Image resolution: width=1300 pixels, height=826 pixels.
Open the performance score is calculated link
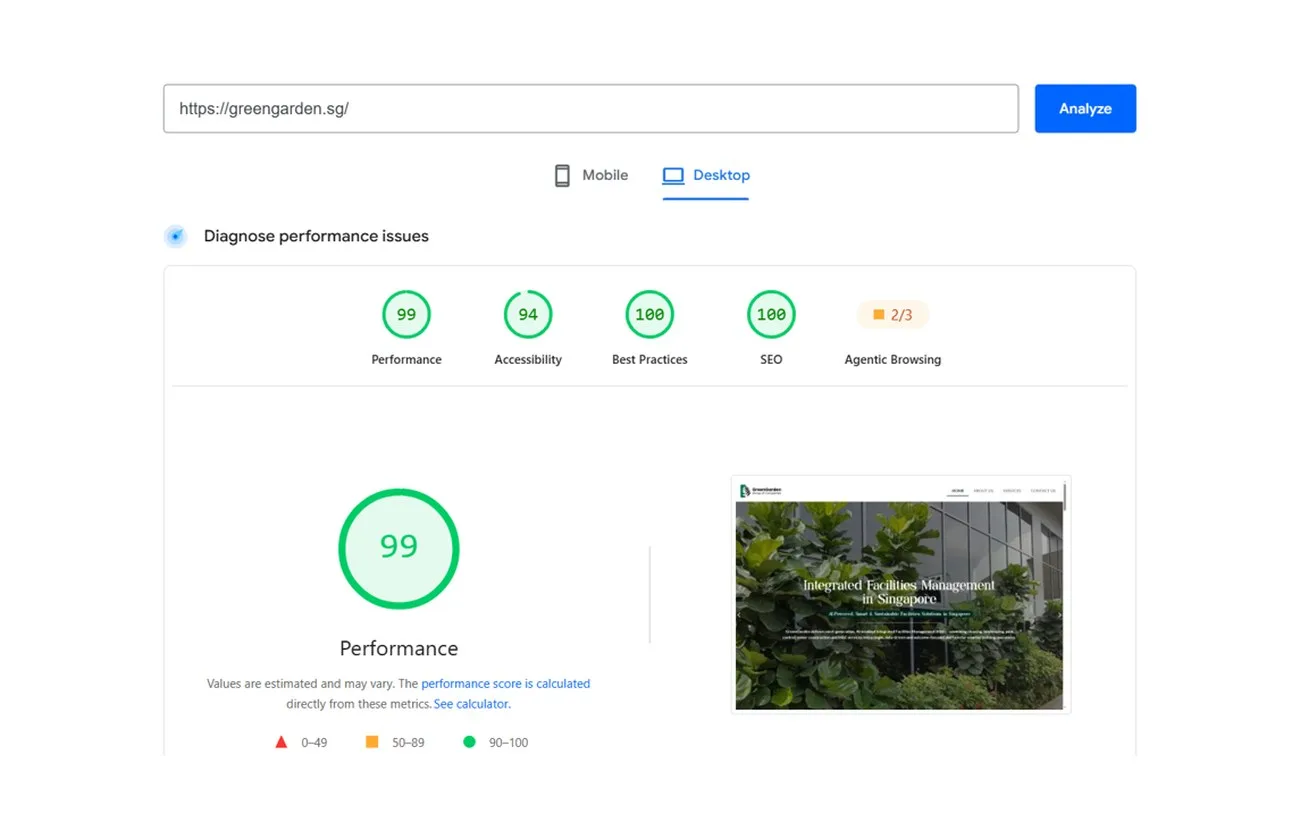[x=506, y=684]
